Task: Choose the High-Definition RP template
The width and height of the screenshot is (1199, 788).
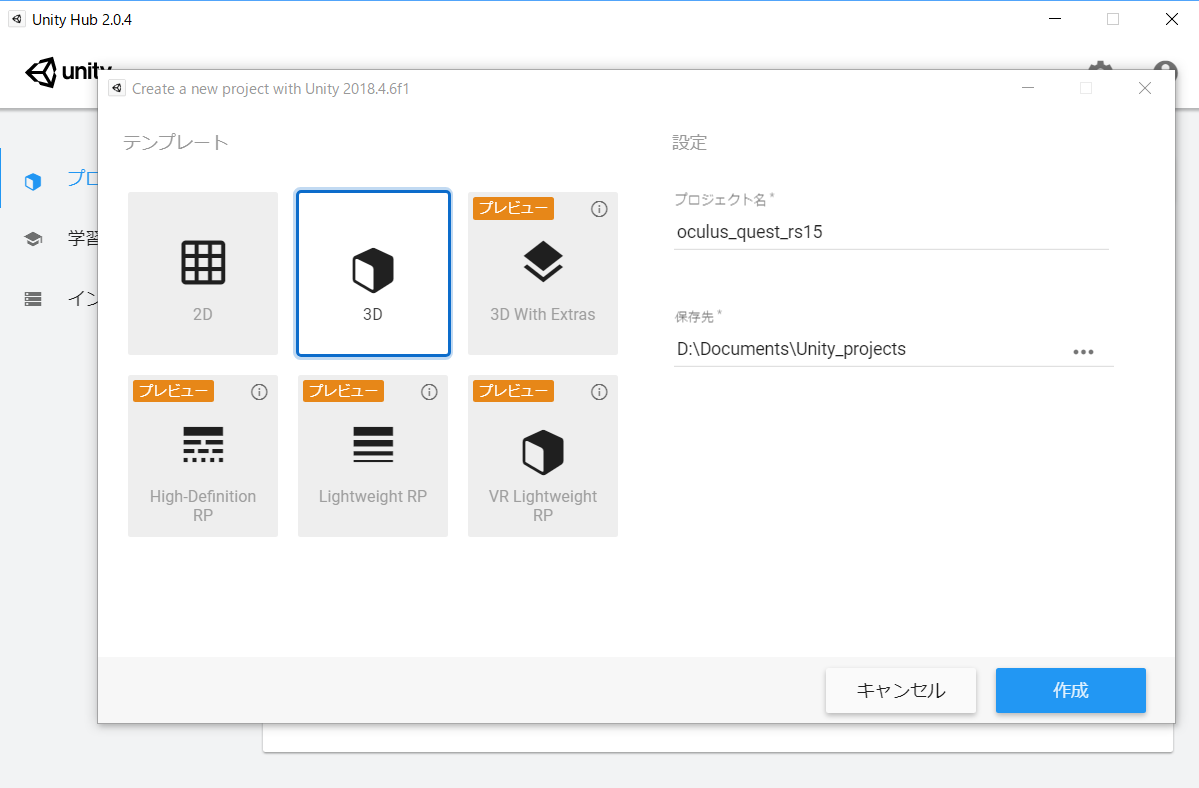Action: pos(203,456)
